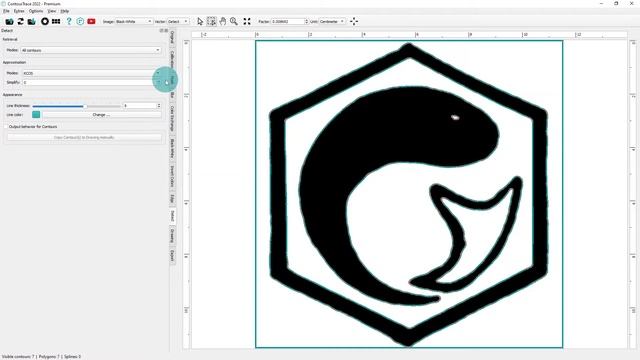Switch to the Edge vertical tab
Screen dimensions: 640x360
pos(172,199)
